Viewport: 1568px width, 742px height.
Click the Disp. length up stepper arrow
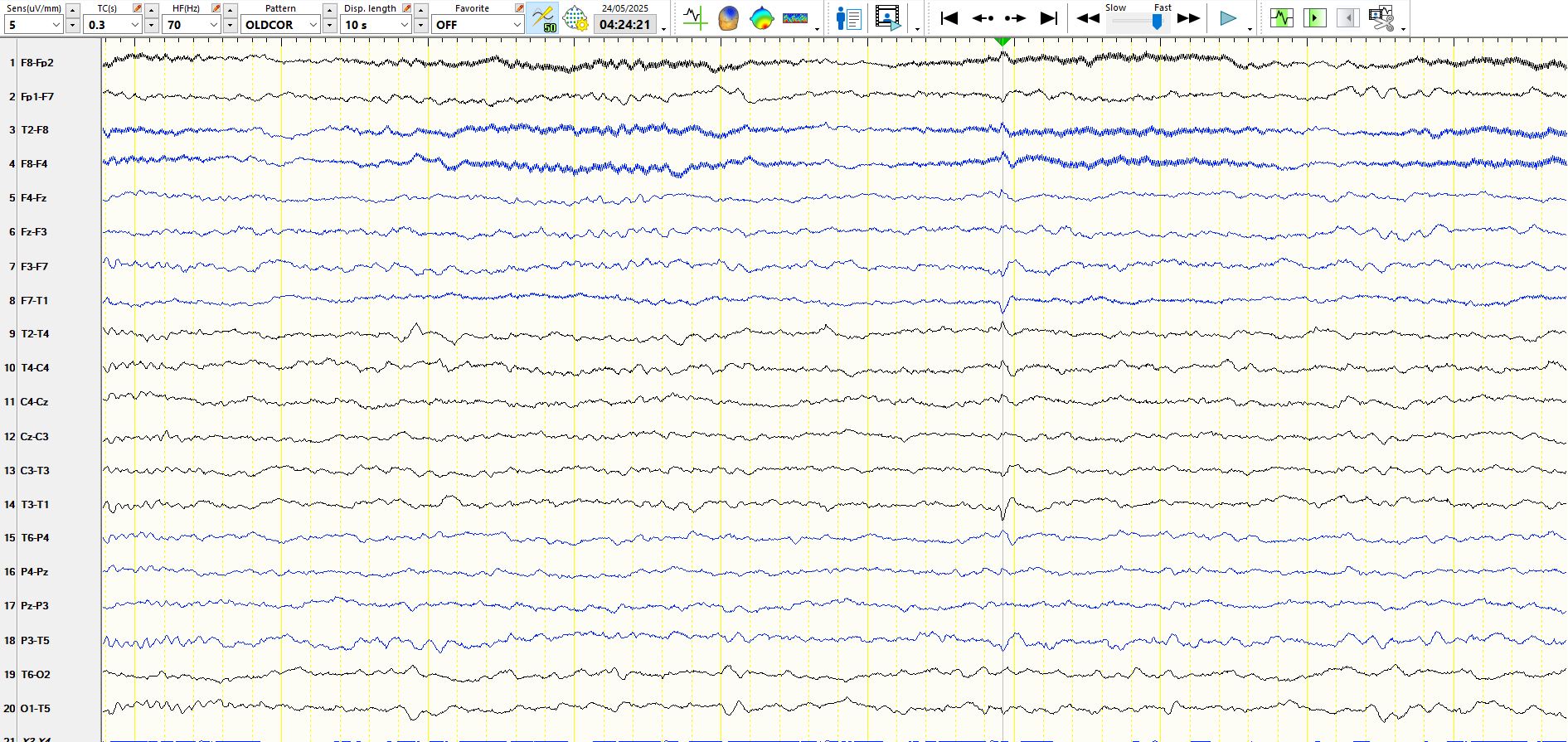(x=421, y=10)
